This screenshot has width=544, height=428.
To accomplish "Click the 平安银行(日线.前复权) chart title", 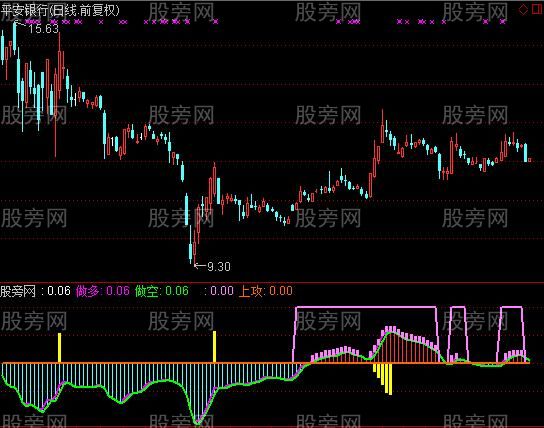I will (60, 10).
